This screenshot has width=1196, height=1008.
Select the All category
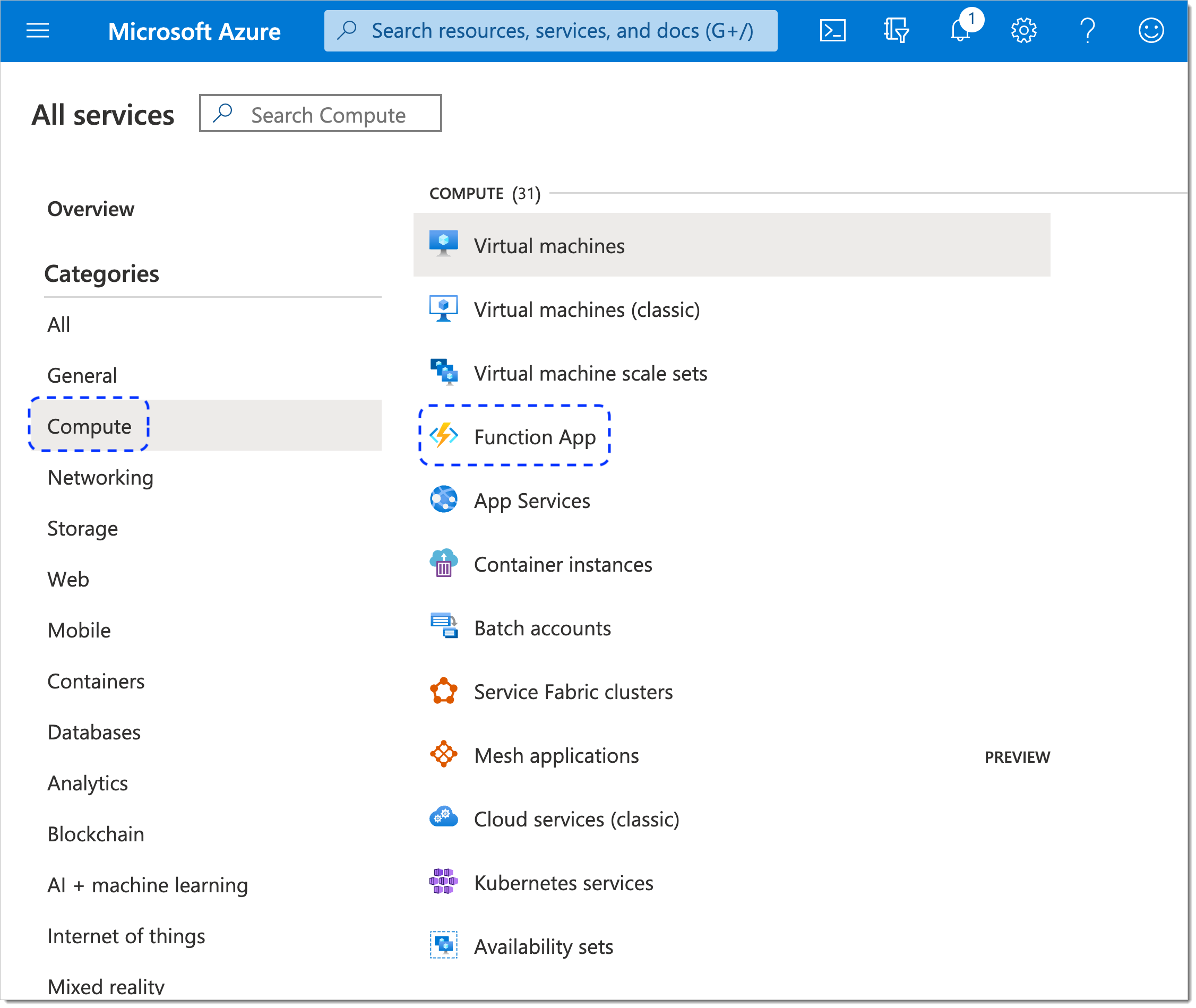pyautogui.click(x=59, y=324)
